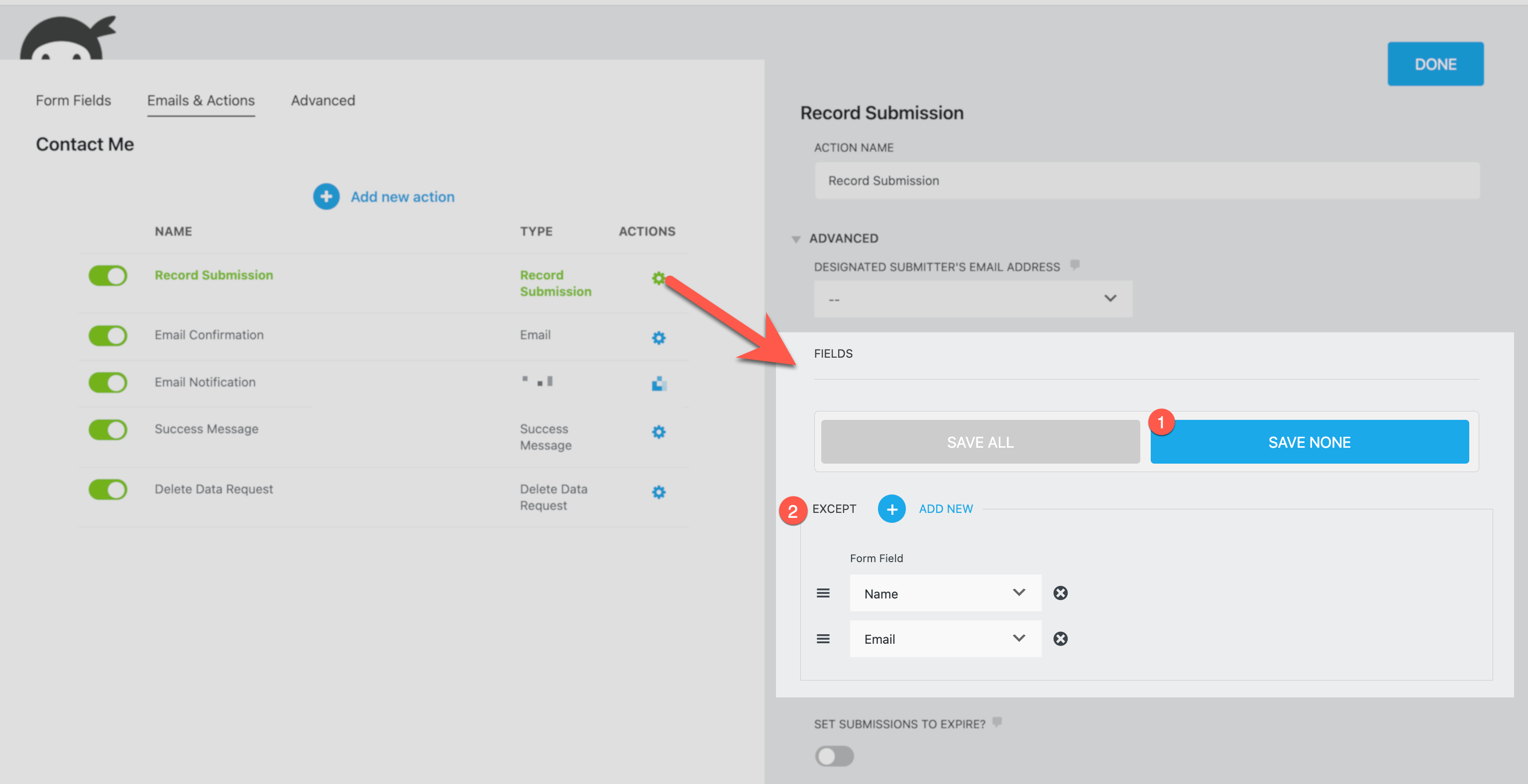Grab the drag handle beside Name field
Image resolution: width=1528 pixels, height=784 pixels.
823,592
